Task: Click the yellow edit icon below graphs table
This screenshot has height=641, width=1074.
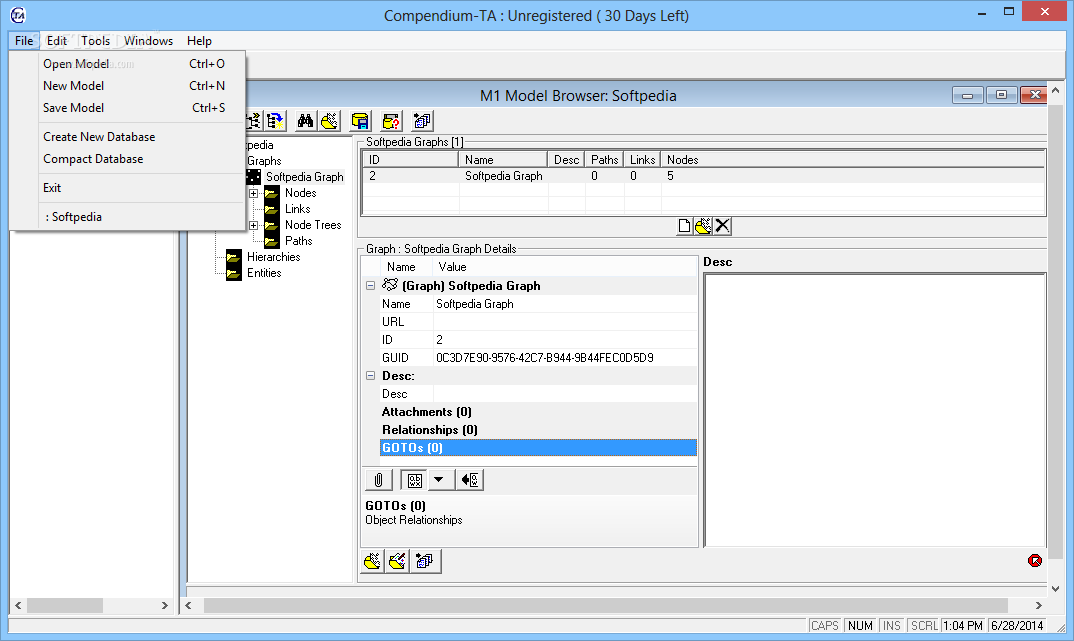Action: (703, 226)
